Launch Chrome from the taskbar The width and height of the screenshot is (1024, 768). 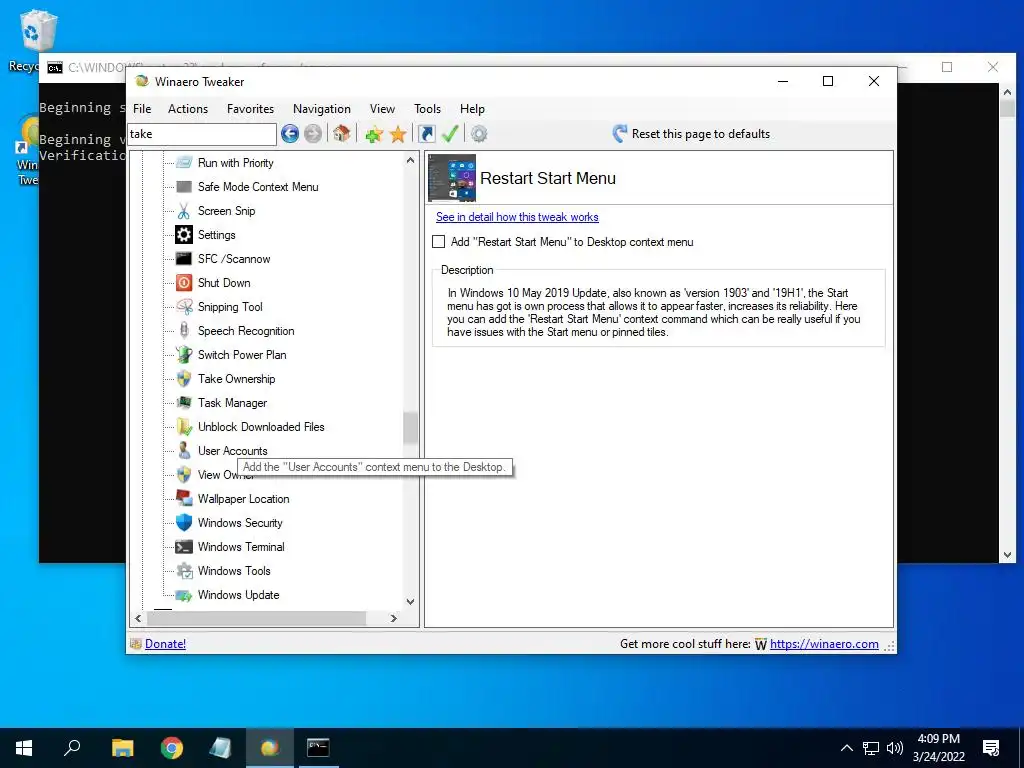coord(172,748)
